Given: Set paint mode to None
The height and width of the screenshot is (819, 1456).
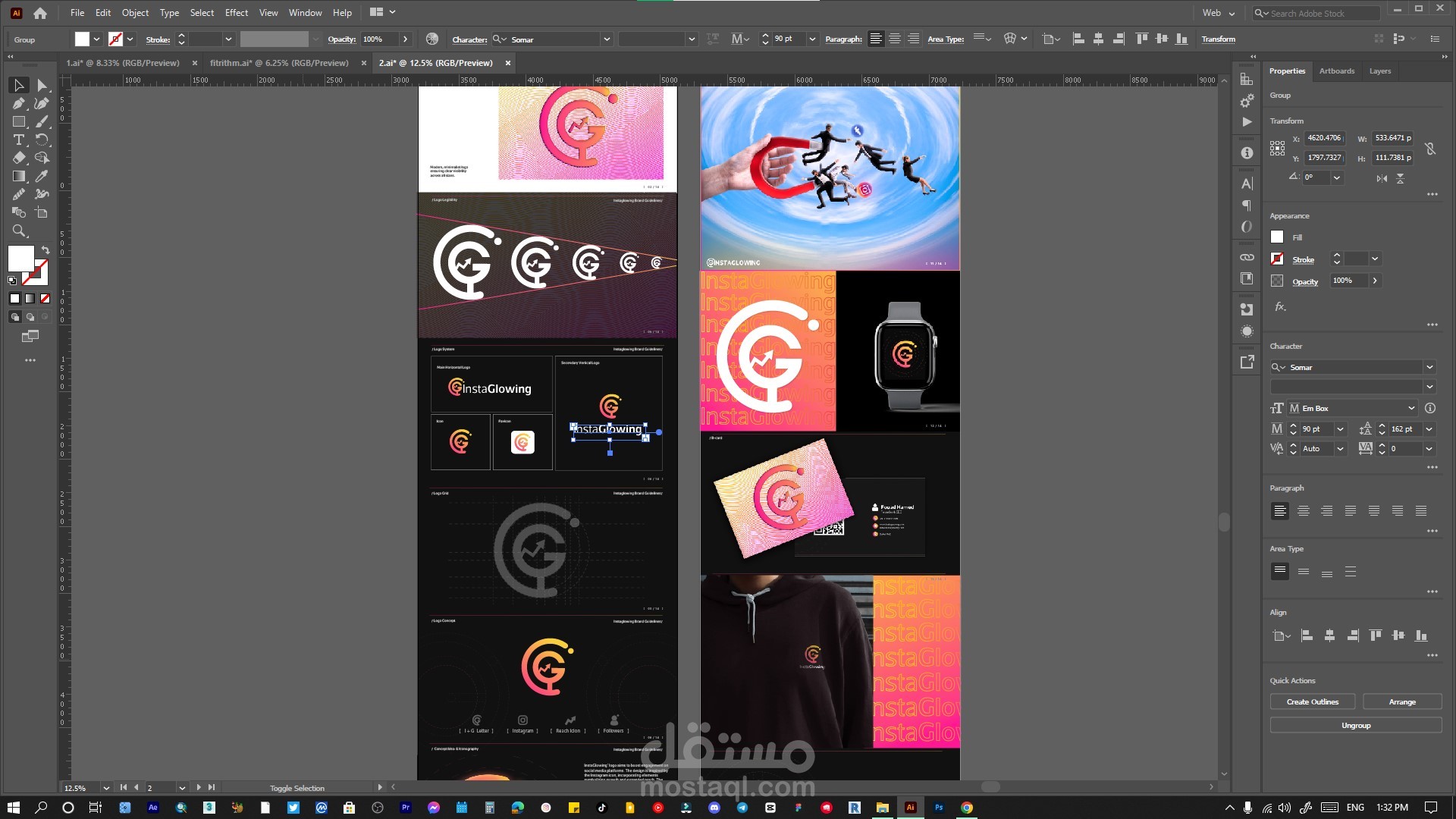Looking at the screenshot, I should (x=45, y=299).
